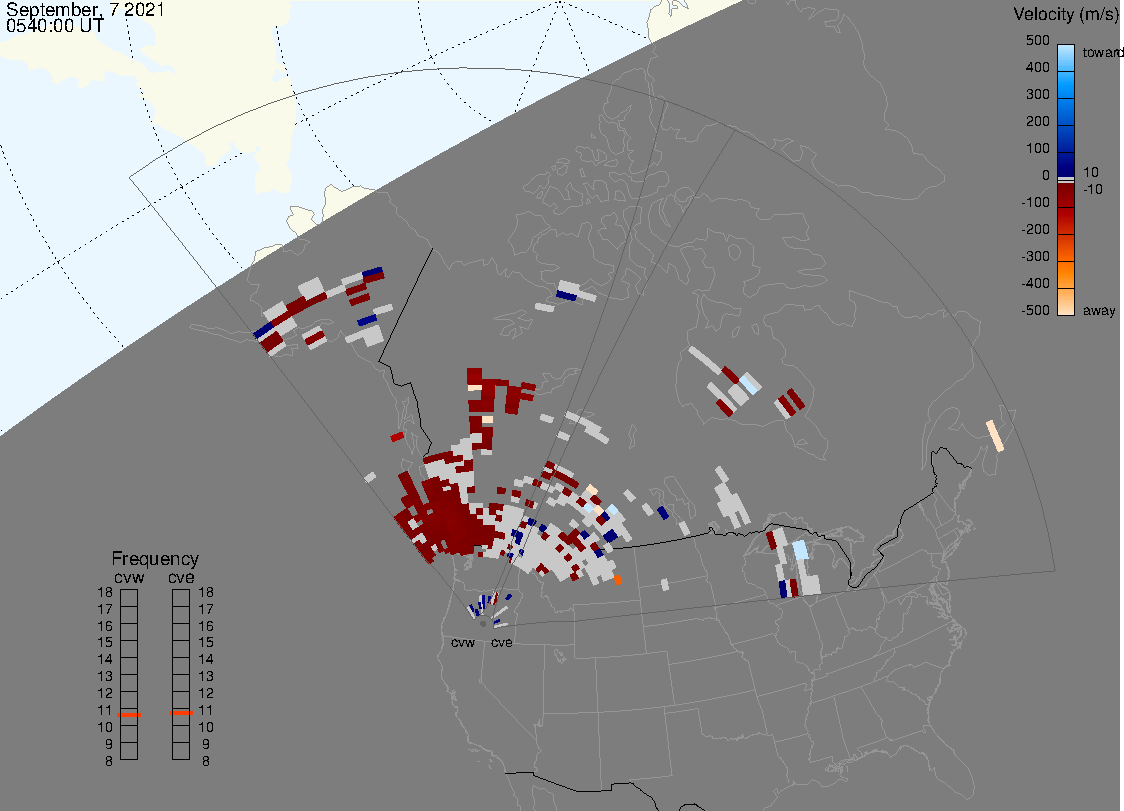Click the 'cve' radar site label on the map
Image resolution: width=1124 pixels, height=811 pixels.
502,642
